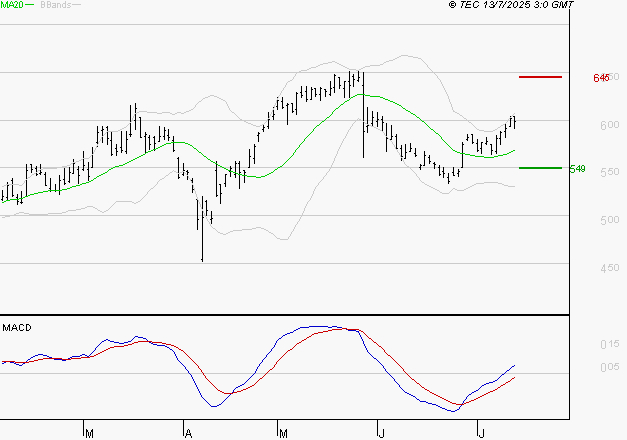627x440 pixels.
Task: Click the red 645 resistance value label
Action: [x=601, y=78]
